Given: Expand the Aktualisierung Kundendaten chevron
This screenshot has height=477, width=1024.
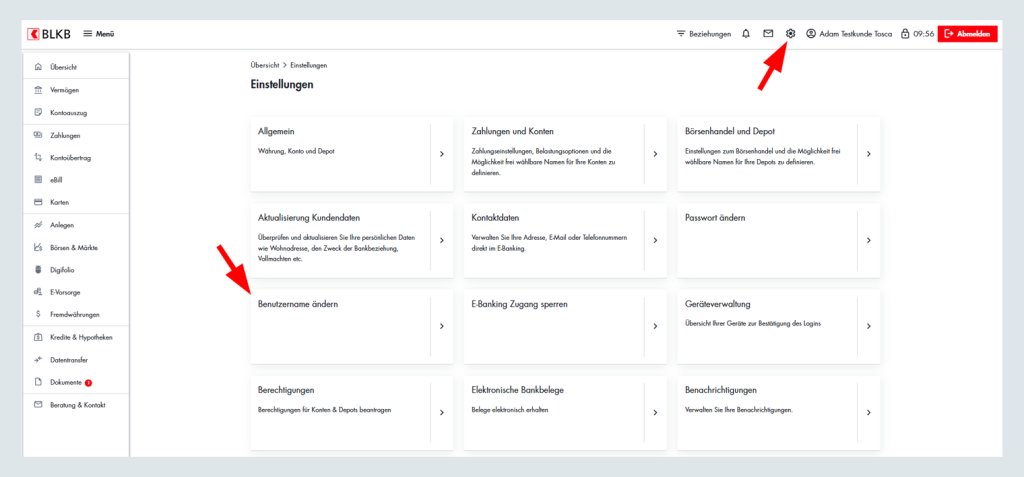Looking at the screenshot, I should pos(441,240).
